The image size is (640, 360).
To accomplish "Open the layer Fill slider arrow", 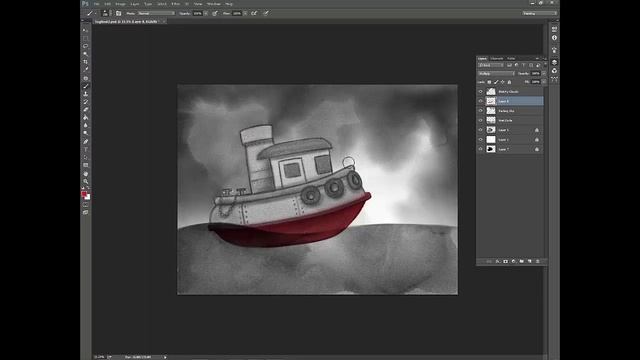I will tap(544, 82).
